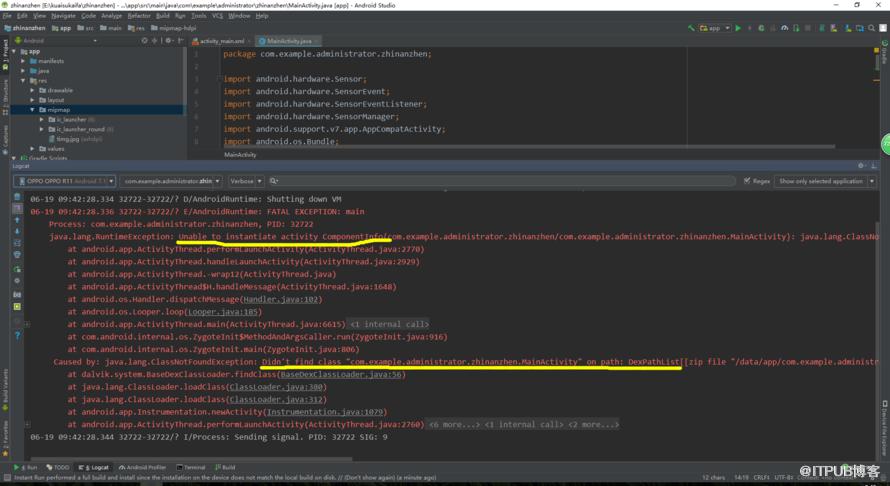890x486 pixels.
Task: Click the Logcat search input field
Action: click(x=502, y=181)
